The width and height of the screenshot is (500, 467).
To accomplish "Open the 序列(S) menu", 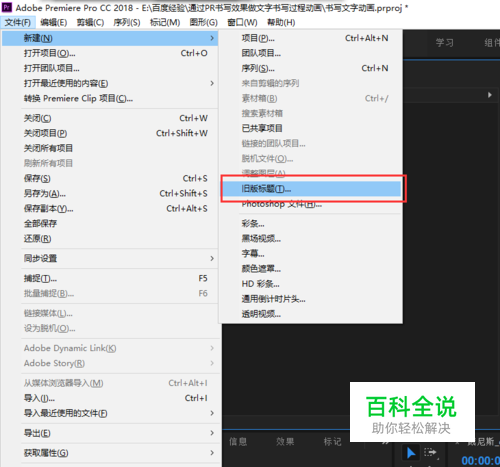I will [x=127, y=23].
